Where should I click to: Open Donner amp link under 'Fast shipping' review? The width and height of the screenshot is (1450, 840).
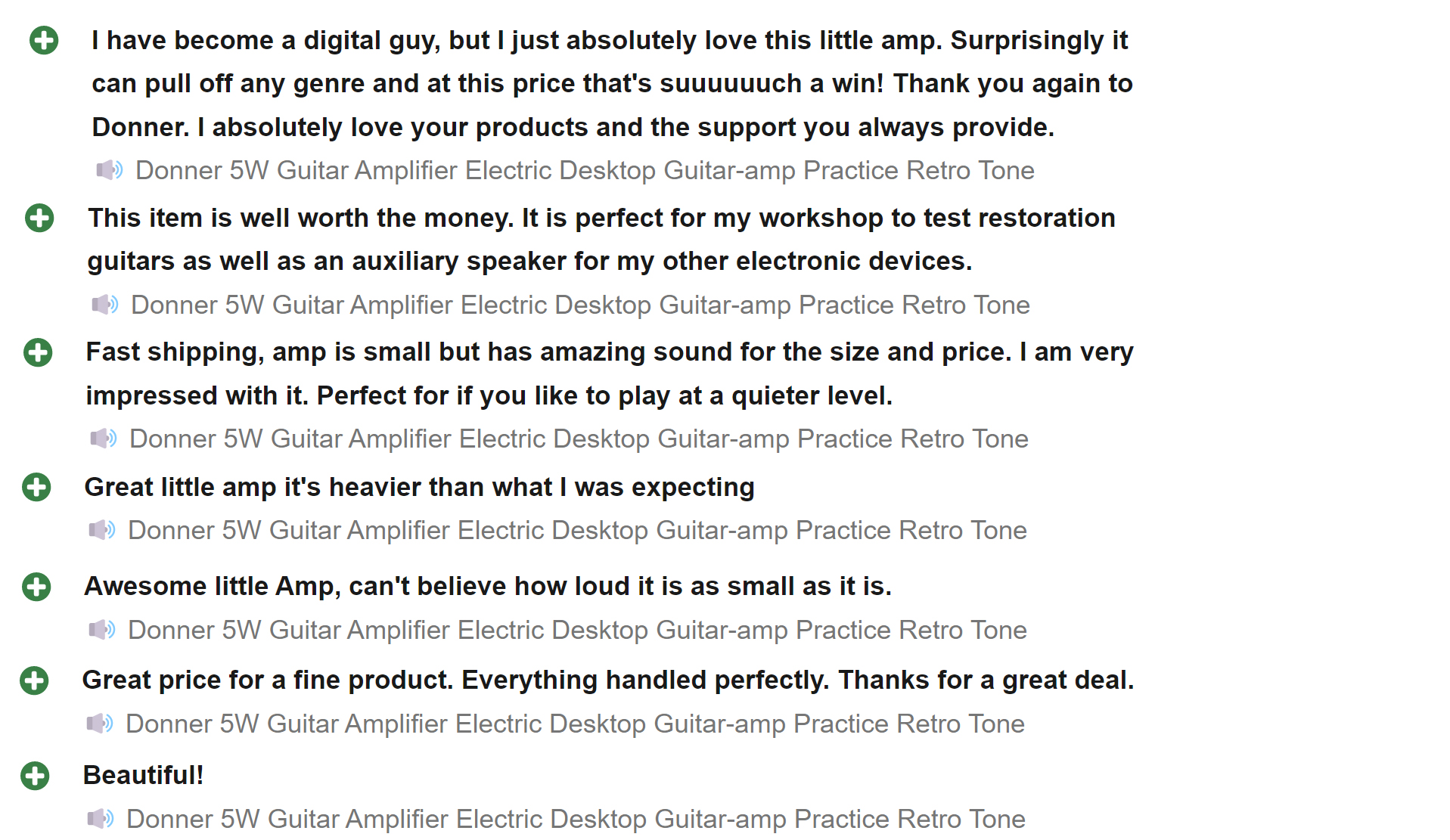click(579, 439)
